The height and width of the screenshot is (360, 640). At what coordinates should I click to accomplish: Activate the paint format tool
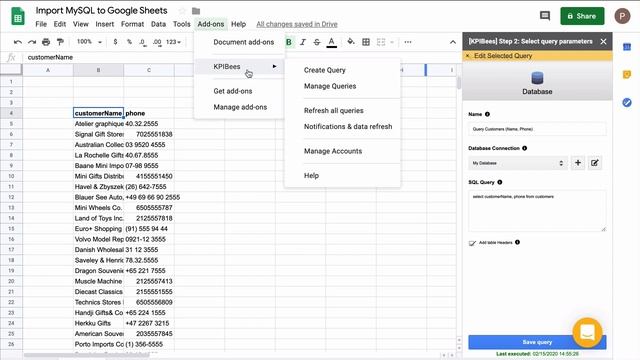coord(60,42)
